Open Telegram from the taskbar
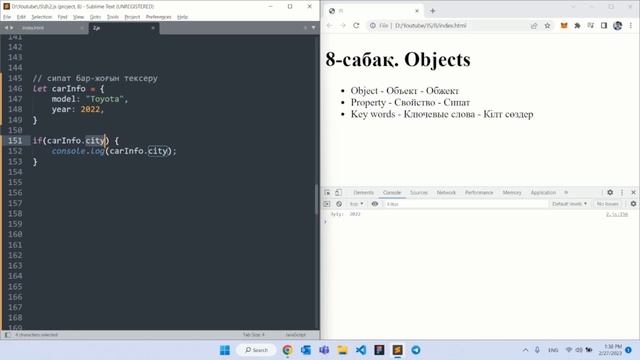Screen dimensions: 640x360 click(x=416, y=350)
